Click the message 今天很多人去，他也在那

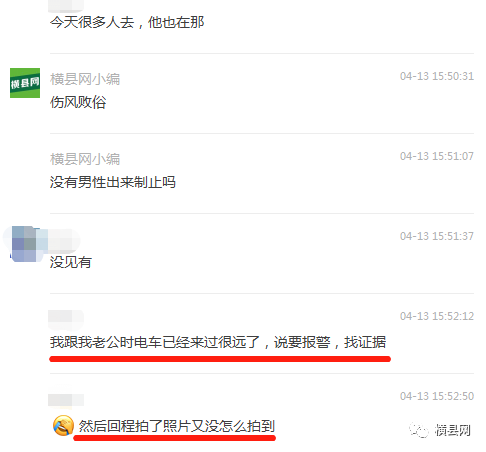[x=127, y=22]
